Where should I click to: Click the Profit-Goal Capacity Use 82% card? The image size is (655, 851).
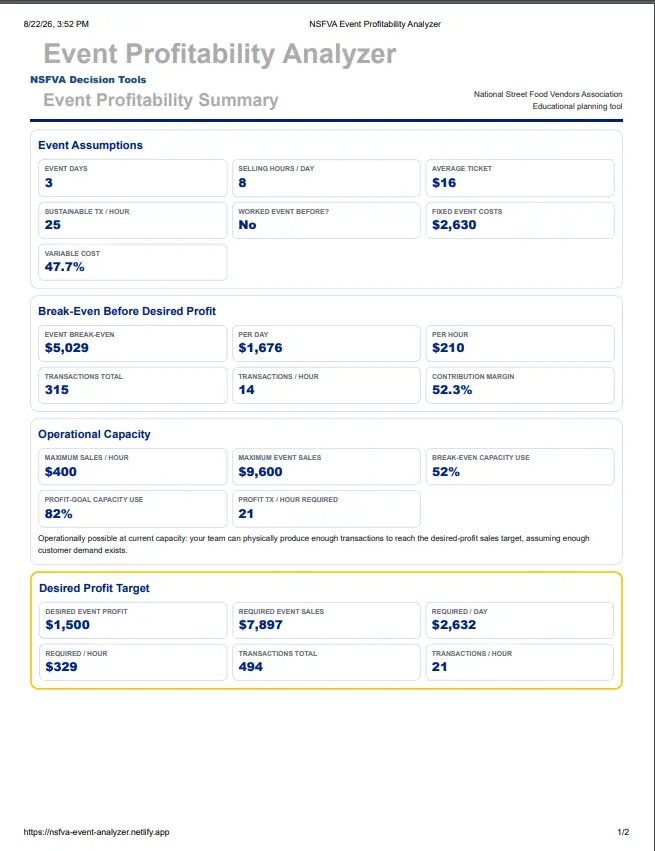(133, 509)
